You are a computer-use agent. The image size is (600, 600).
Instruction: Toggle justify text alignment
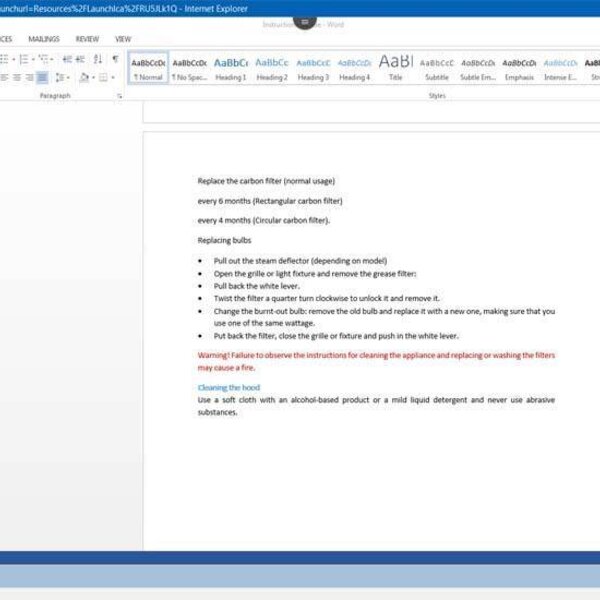[x=42, y=78]
